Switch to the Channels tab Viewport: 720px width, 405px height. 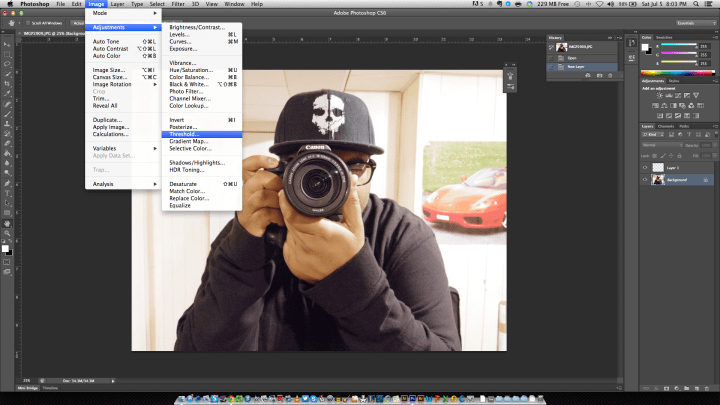pos(665,126)
